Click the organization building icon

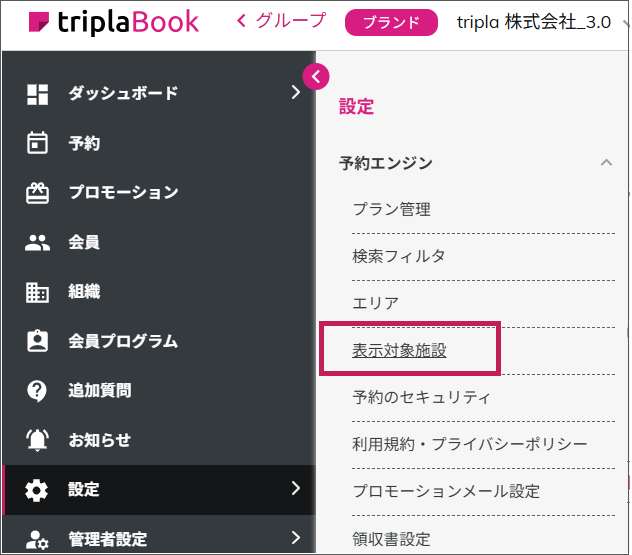pyautogui.click(x=37, y=292)
